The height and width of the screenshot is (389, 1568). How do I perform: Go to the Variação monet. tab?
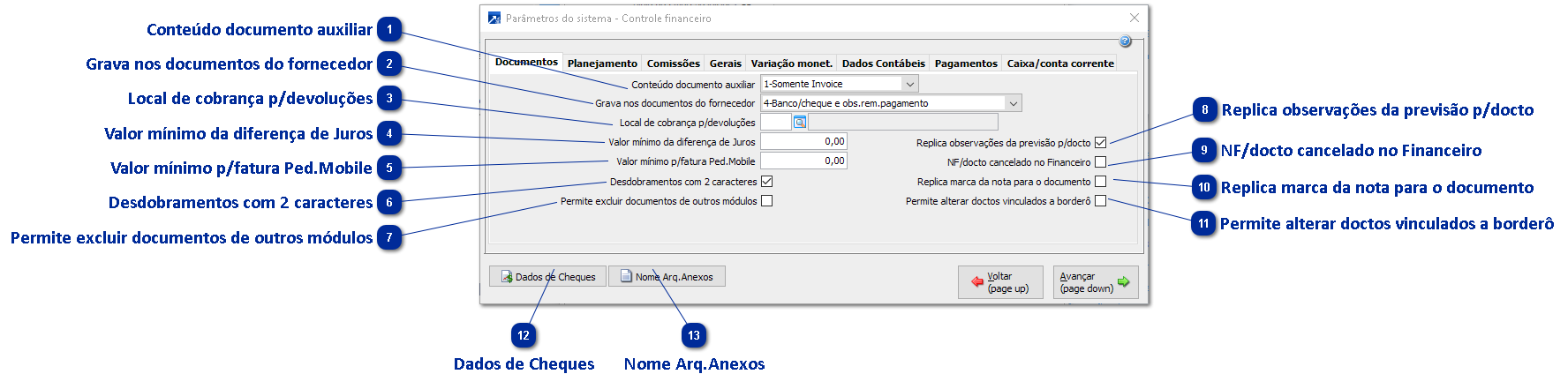791,64
